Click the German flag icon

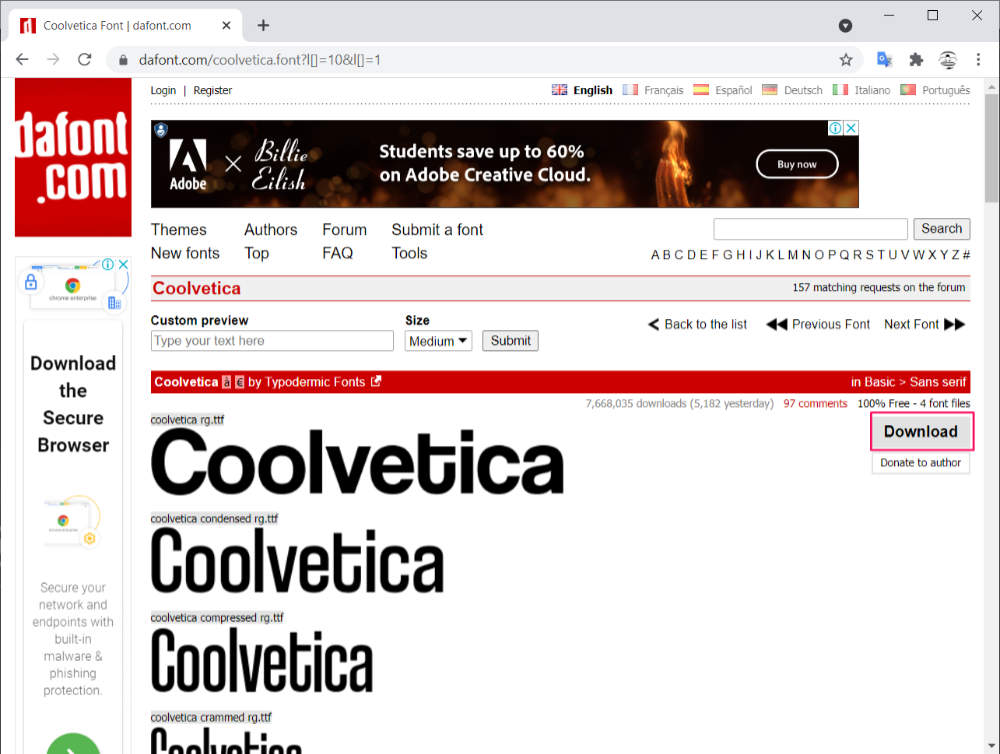pos(770,90)
